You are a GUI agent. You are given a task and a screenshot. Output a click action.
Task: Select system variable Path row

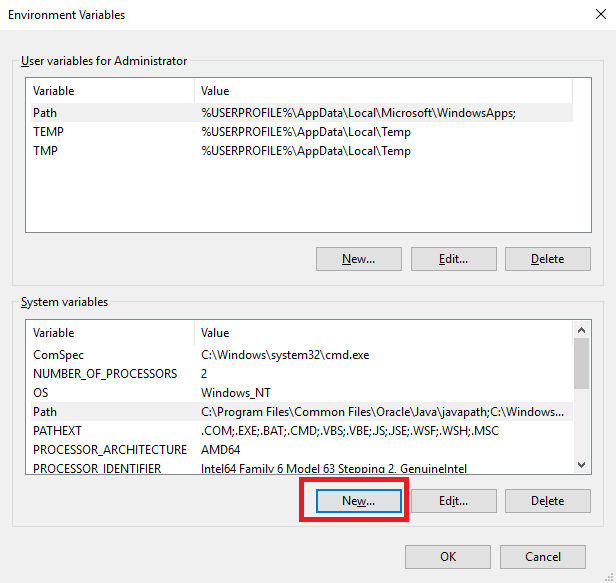pos(302,412)
